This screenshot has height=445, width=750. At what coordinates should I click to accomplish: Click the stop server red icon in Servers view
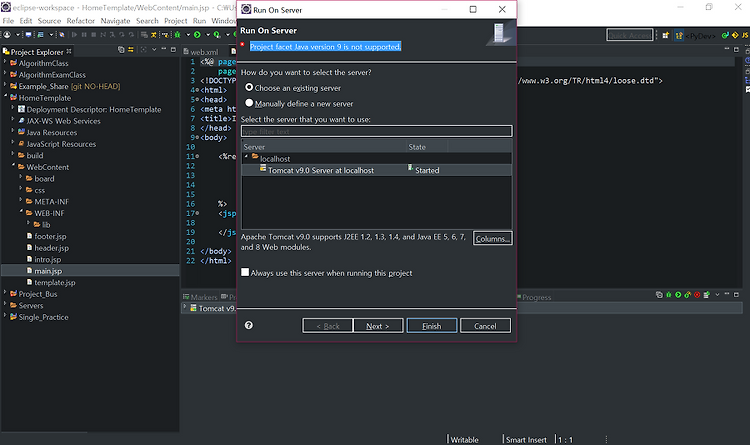tap(697, 295)
